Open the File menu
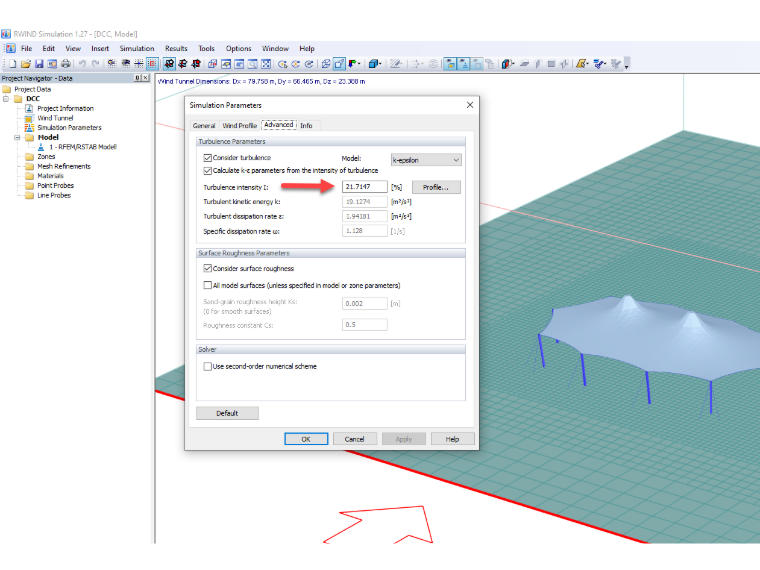The height and width of the screenshot is (570, 760). click(27, 48)
